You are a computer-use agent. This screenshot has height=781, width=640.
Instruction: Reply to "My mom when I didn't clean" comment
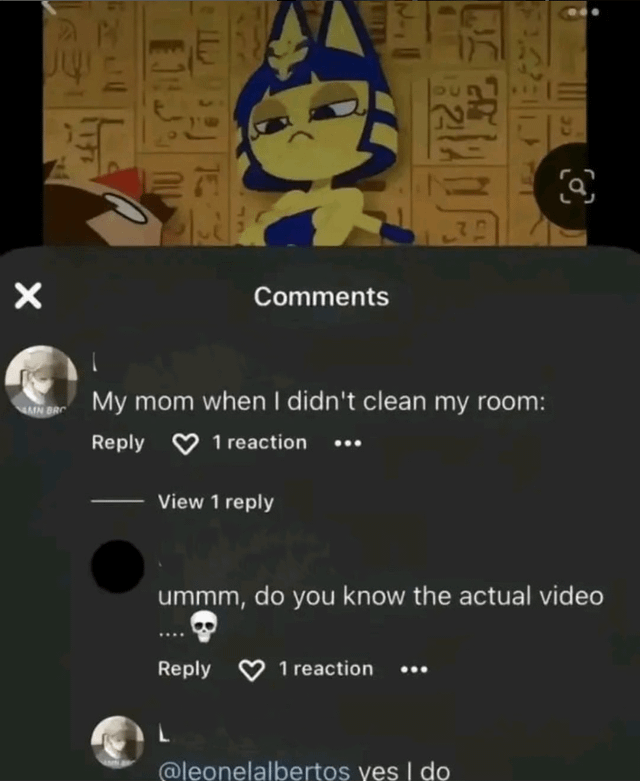coord(118,443)
